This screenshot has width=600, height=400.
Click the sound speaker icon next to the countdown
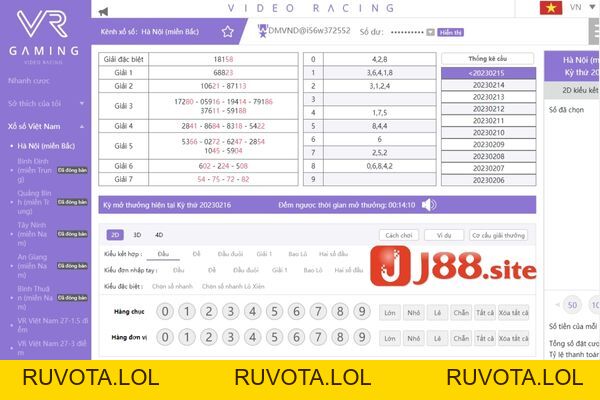(x=429, y=205)
